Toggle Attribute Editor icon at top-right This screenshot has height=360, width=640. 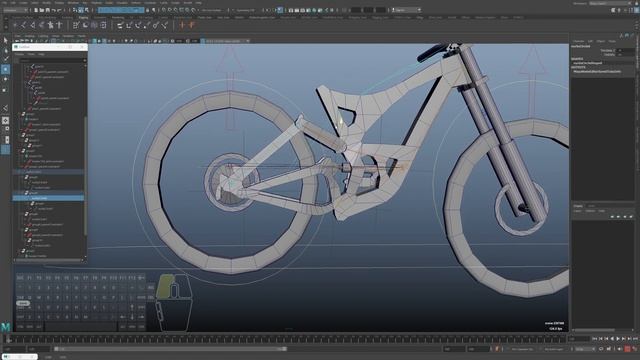click(x=625, y=10)
